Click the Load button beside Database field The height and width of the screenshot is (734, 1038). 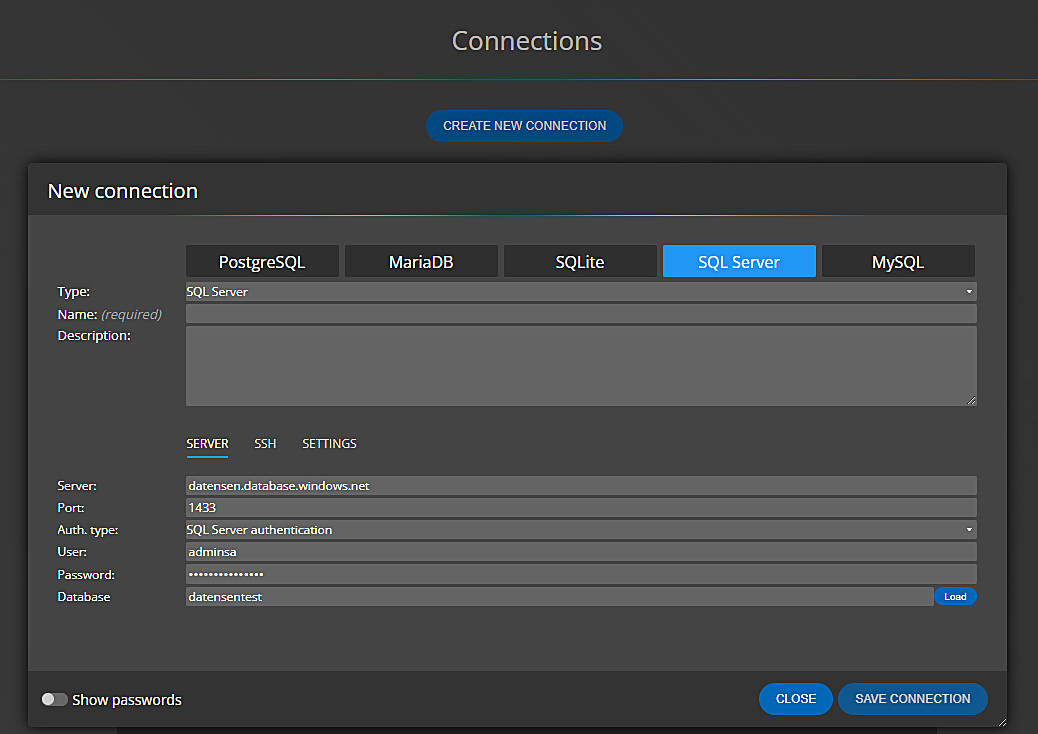tap(955, 596)
